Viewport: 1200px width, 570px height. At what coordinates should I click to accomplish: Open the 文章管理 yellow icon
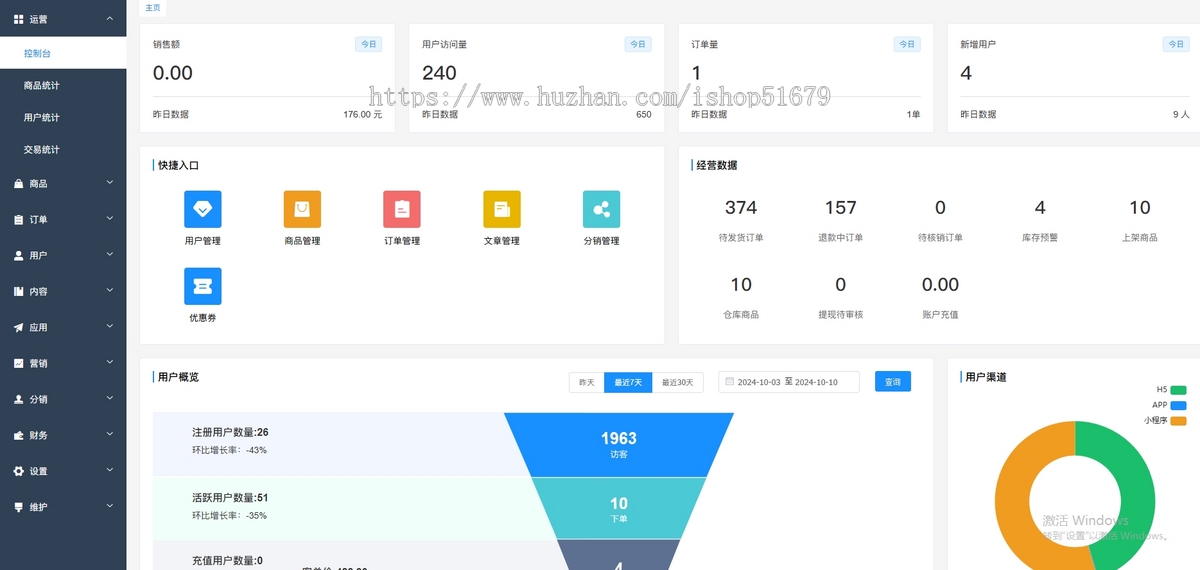[x=502, y=209]
